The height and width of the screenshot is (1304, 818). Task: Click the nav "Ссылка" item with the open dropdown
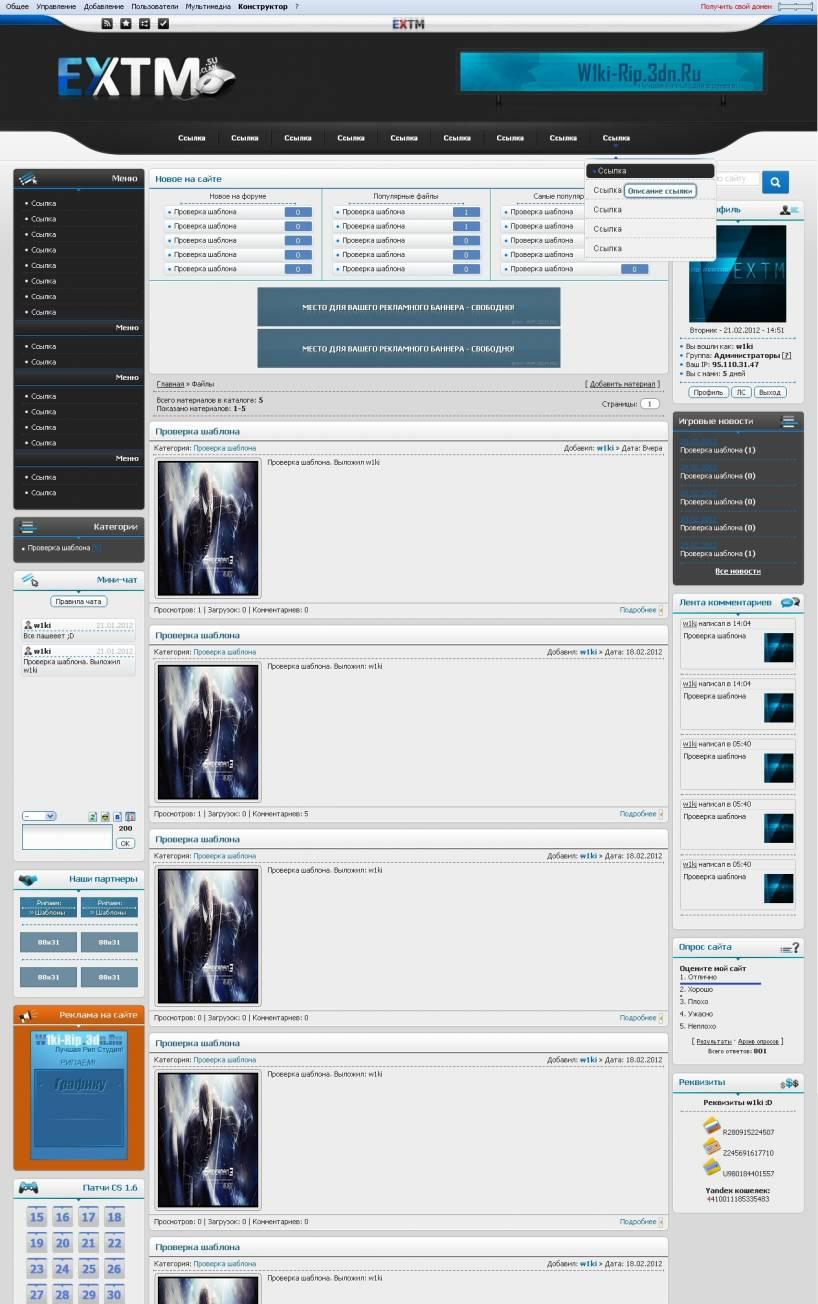pos(616,138)
